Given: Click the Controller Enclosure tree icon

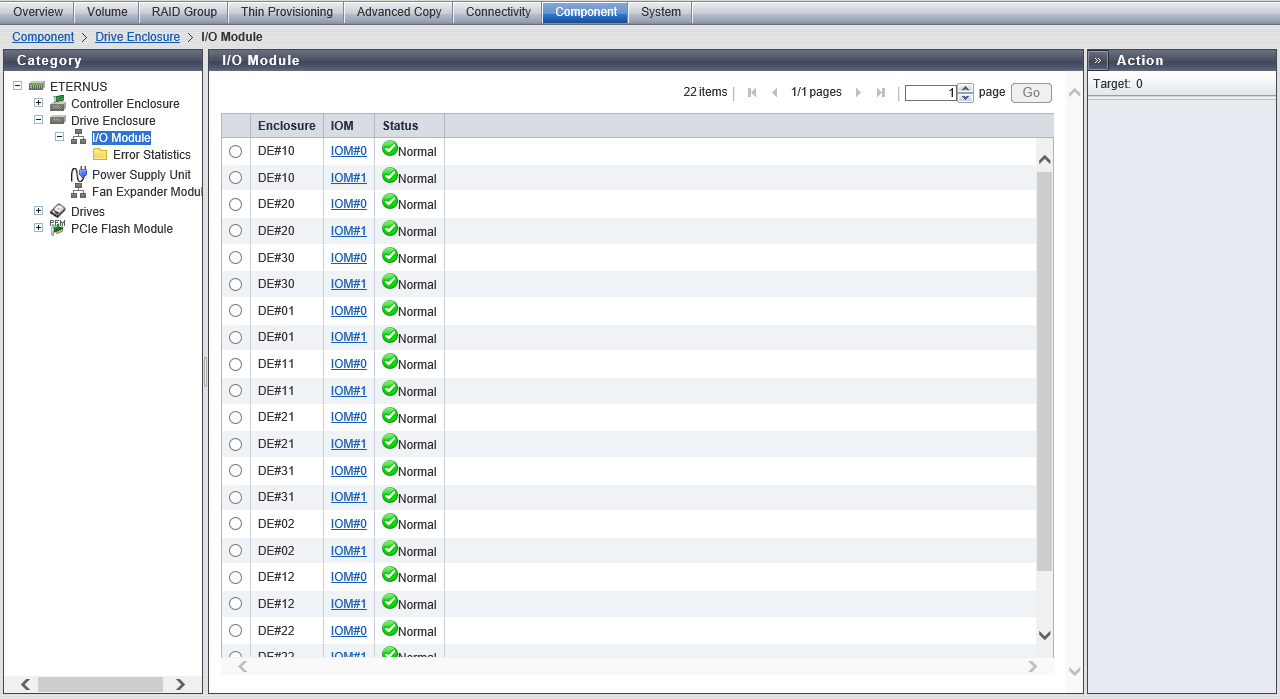Looking at the screenshot, I should pos(58,103).
